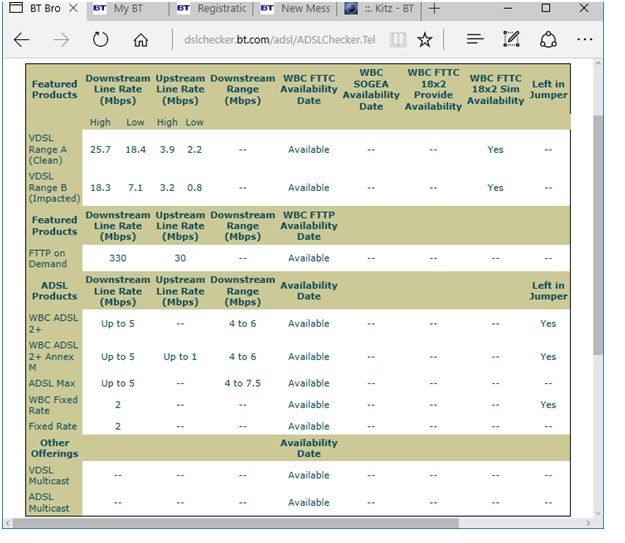Viewport: 625px width, 543px height.
Task: Click the WBC SOGEA Availability Date header
Action: coord(371,89)
